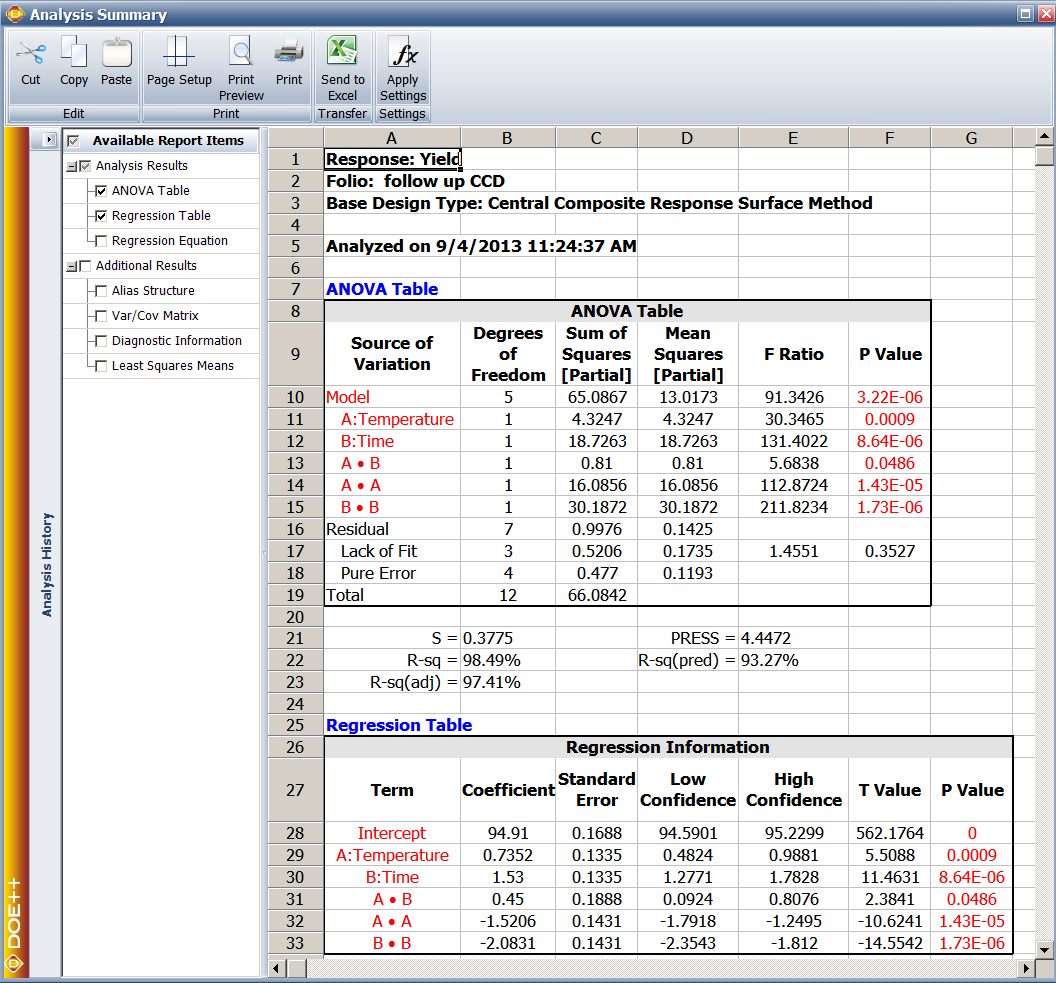Send the report to Excel
The image size is (1056, 983).
pyautogui.click(x=343, y=69)
